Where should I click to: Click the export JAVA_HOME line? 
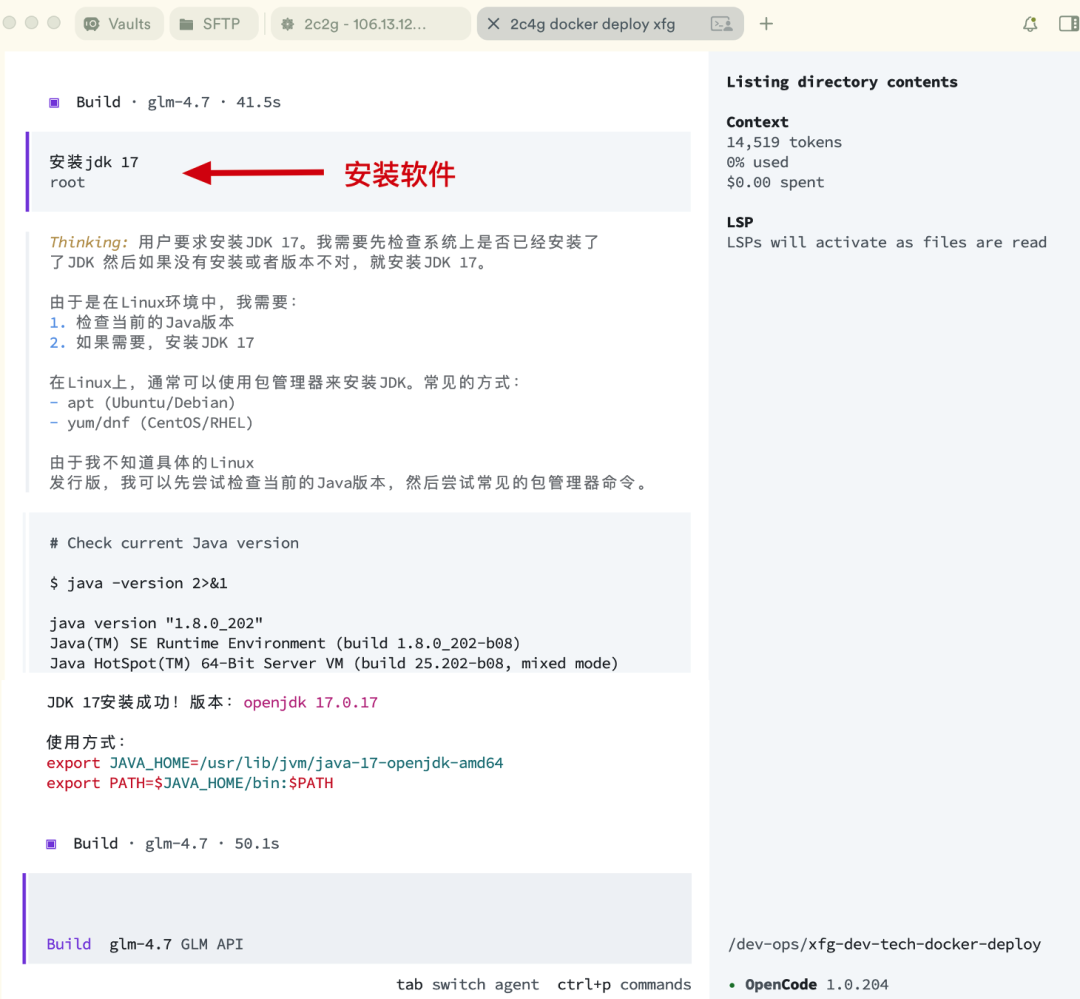click(x=275, y=763)
